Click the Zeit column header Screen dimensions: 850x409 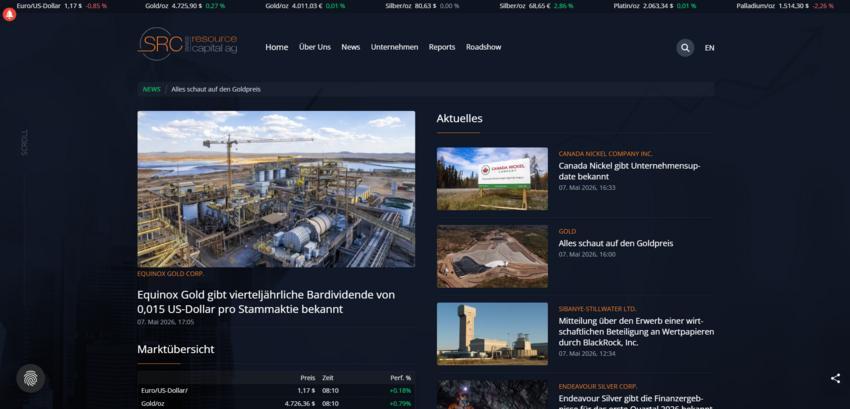328,378
